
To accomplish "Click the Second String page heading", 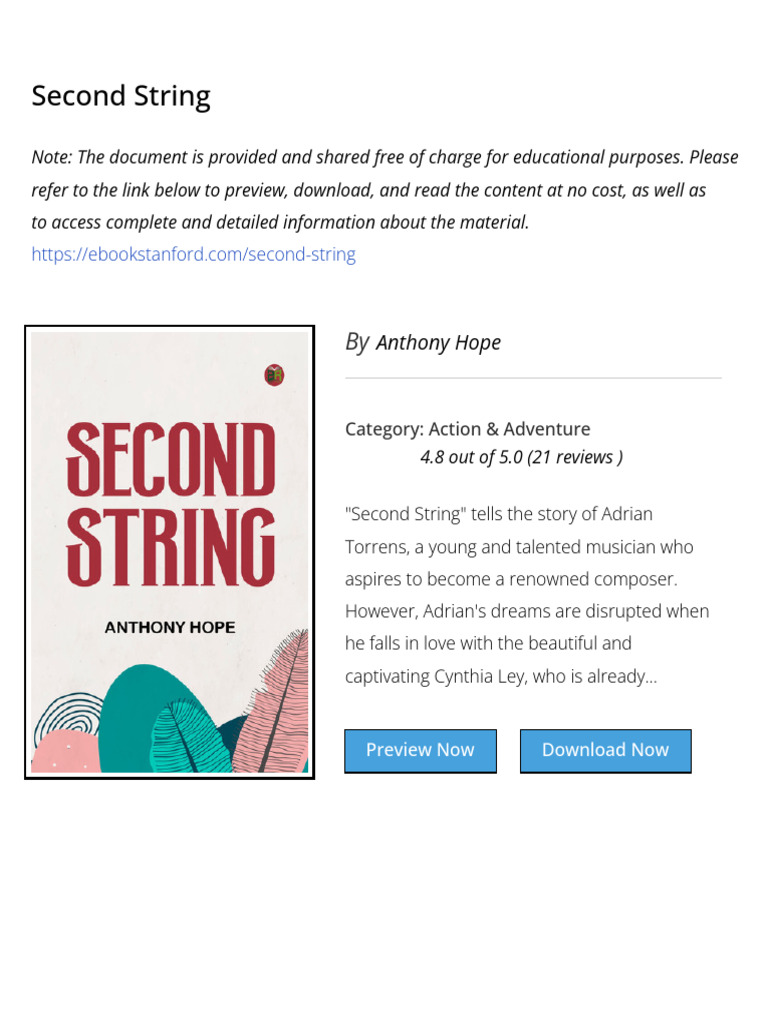I will coord(121,96).
